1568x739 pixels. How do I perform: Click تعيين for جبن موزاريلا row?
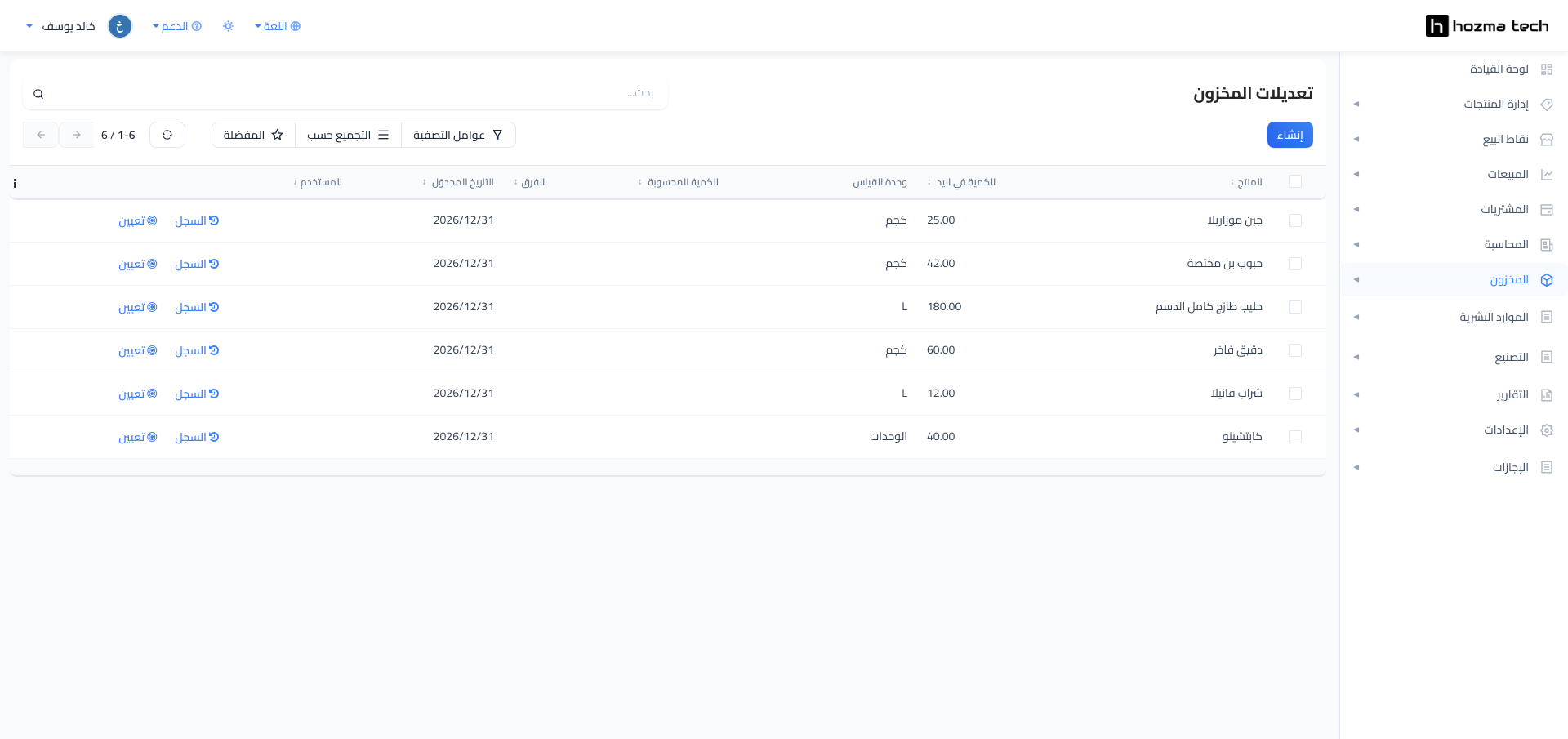[138, 220]
